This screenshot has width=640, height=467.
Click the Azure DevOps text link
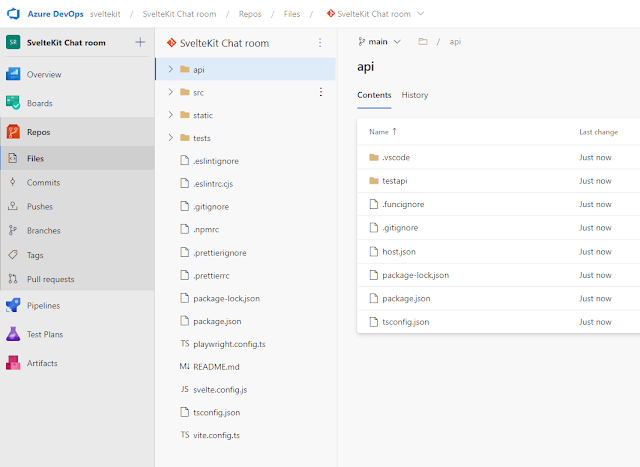coord(56,14)
